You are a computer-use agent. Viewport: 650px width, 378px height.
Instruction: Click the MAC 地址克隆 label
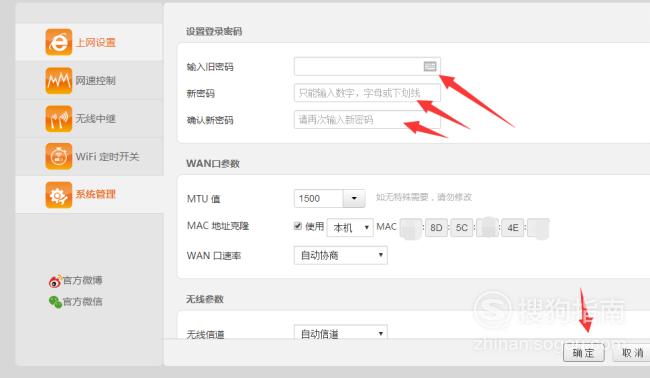[x=218, y=226]
